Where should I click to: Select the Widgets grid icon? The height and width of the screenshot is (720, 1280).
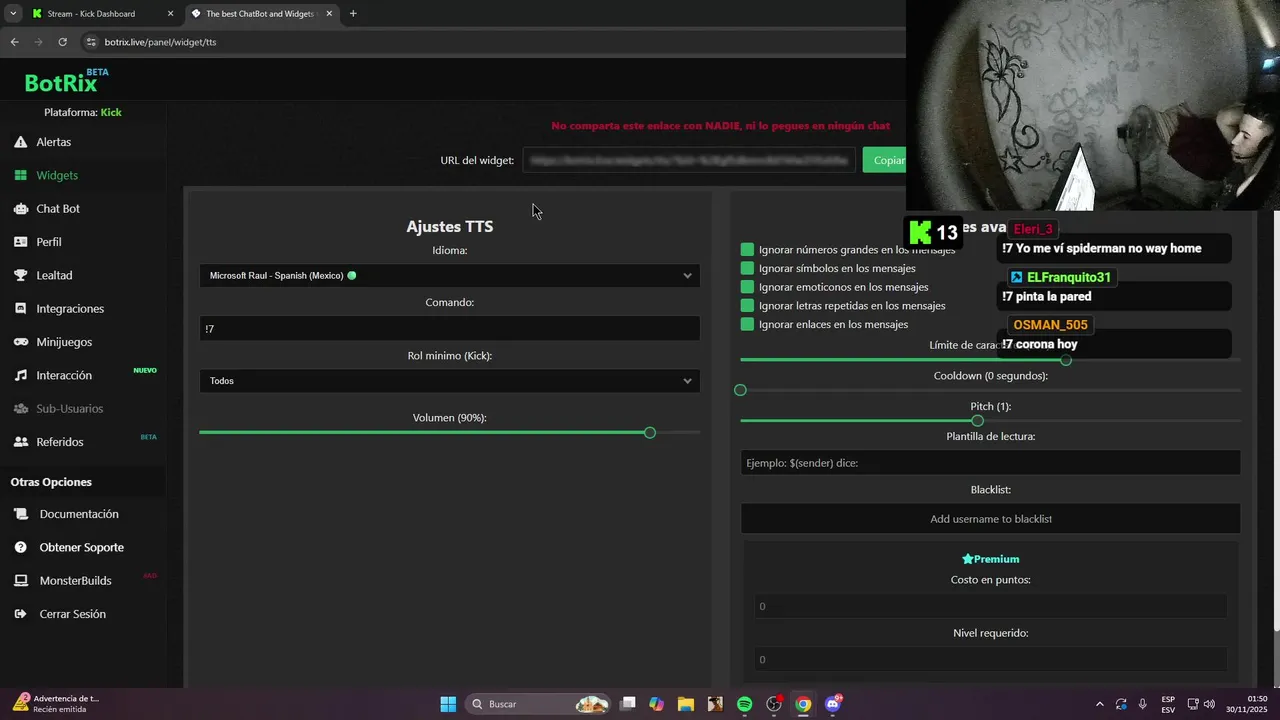pos(20,175)
